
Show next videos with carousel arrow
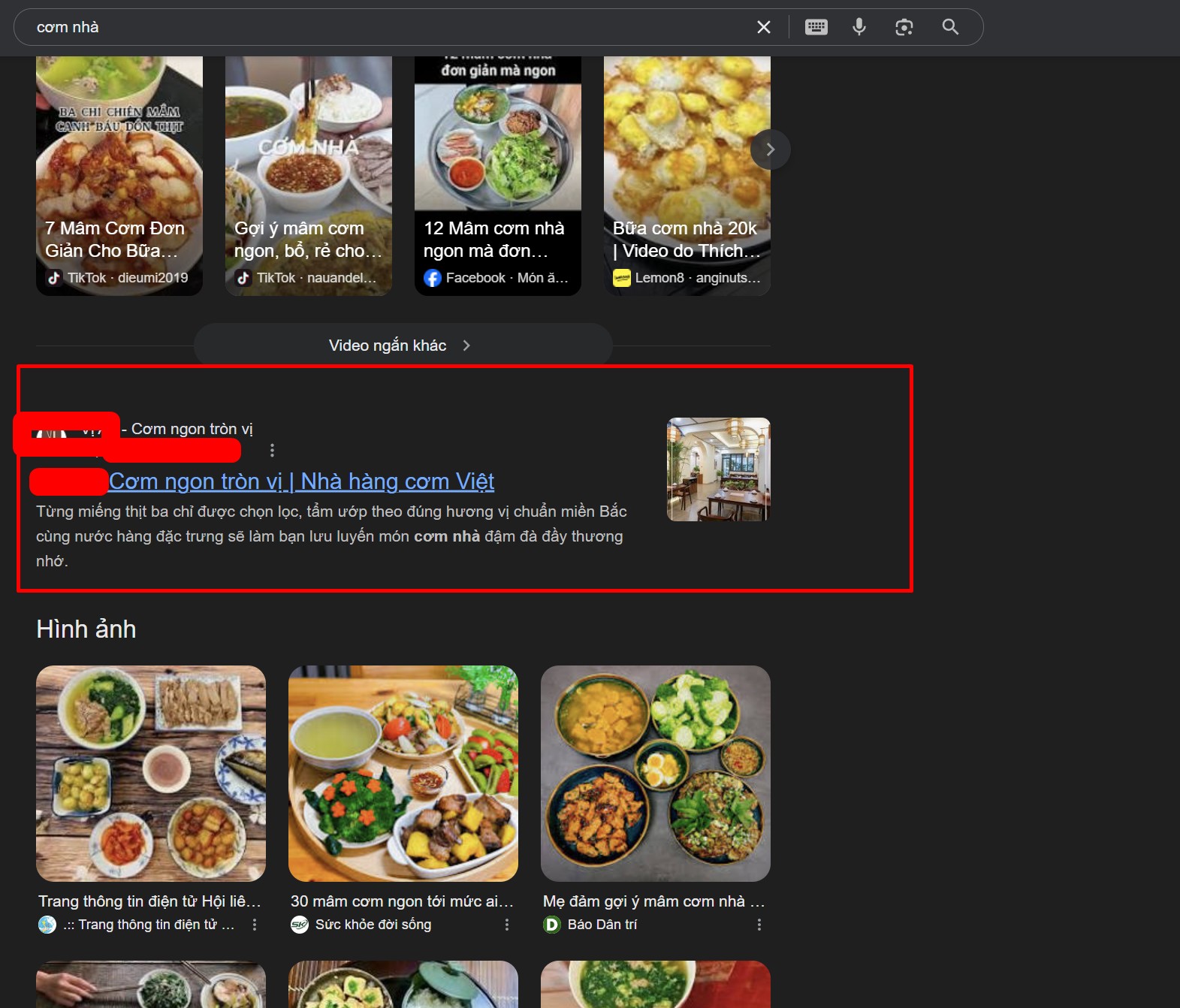coord(770,149)
